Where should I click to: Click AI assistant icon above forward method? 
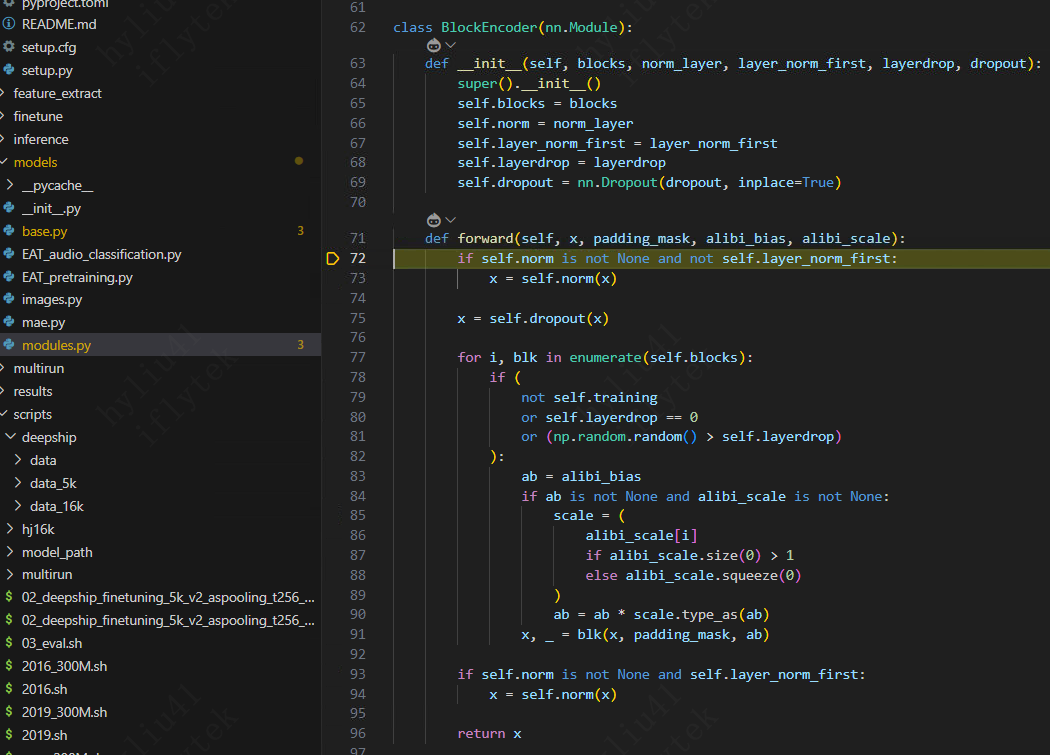434,220
